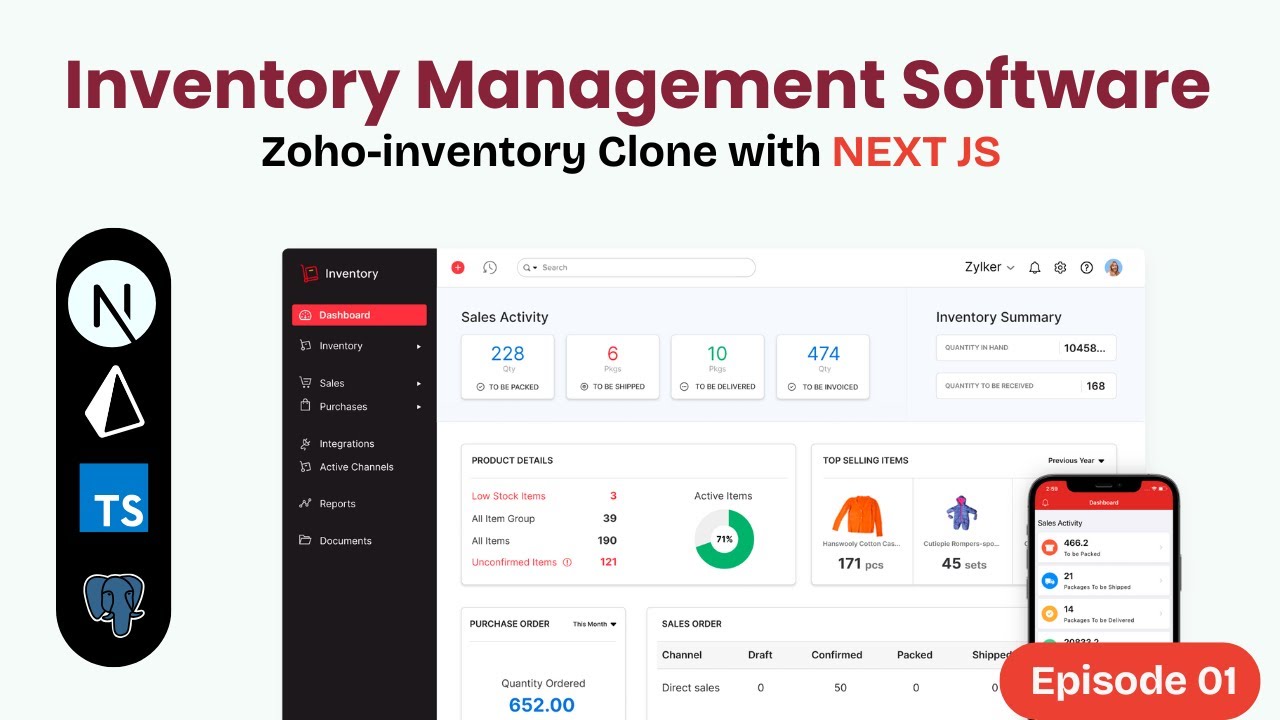
Task: Click the To Be Packed check icon
Action: click(x=480, y=387)
